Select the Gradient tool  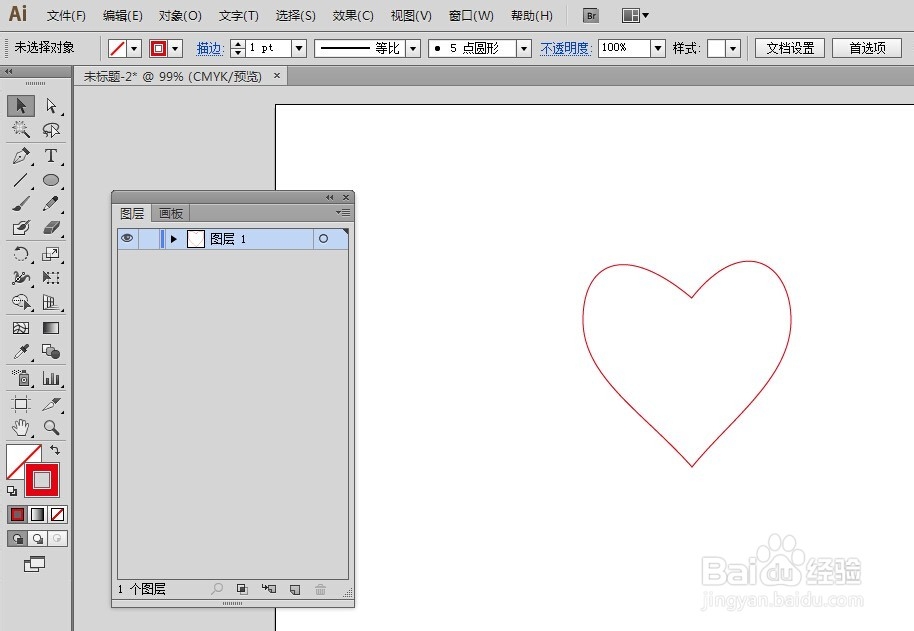pos(51,328)
